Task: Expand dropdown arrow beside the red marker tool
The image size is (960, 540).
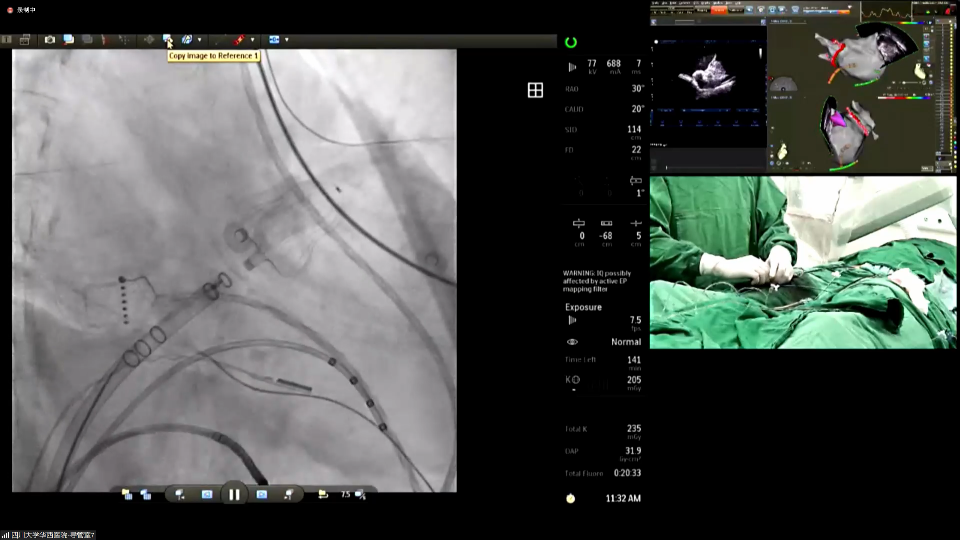Action: coord(252,40)
